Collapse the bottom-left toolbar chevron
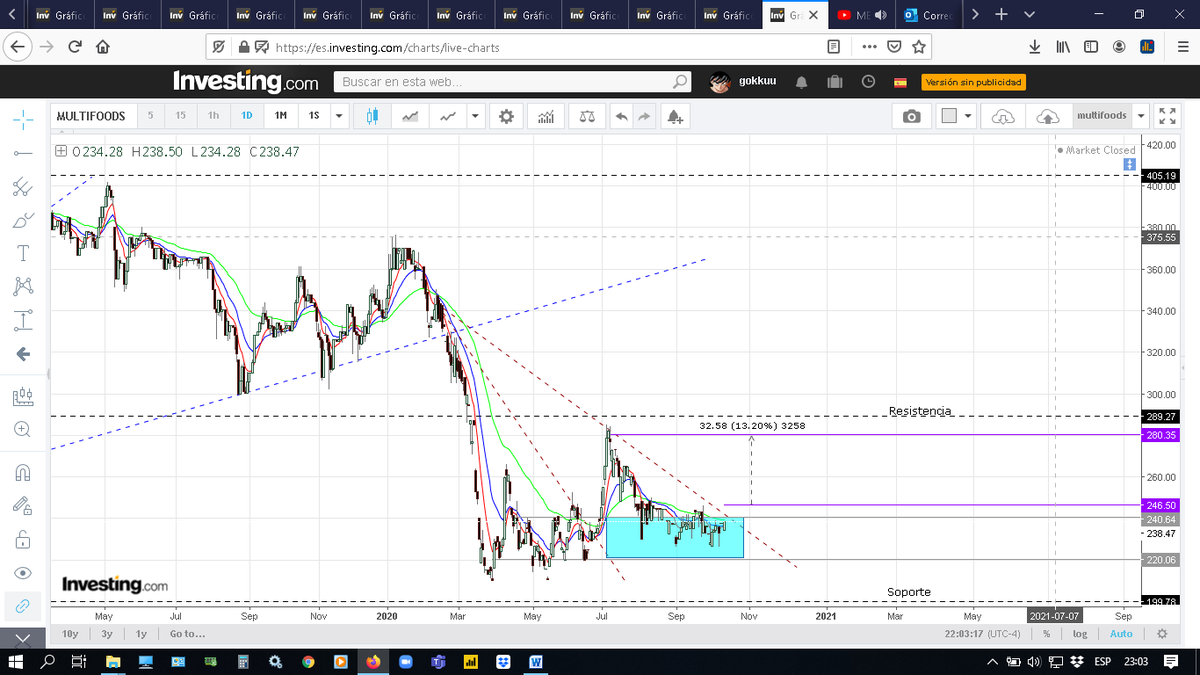This screenshot has width=1200, height=675. point(22,638)
